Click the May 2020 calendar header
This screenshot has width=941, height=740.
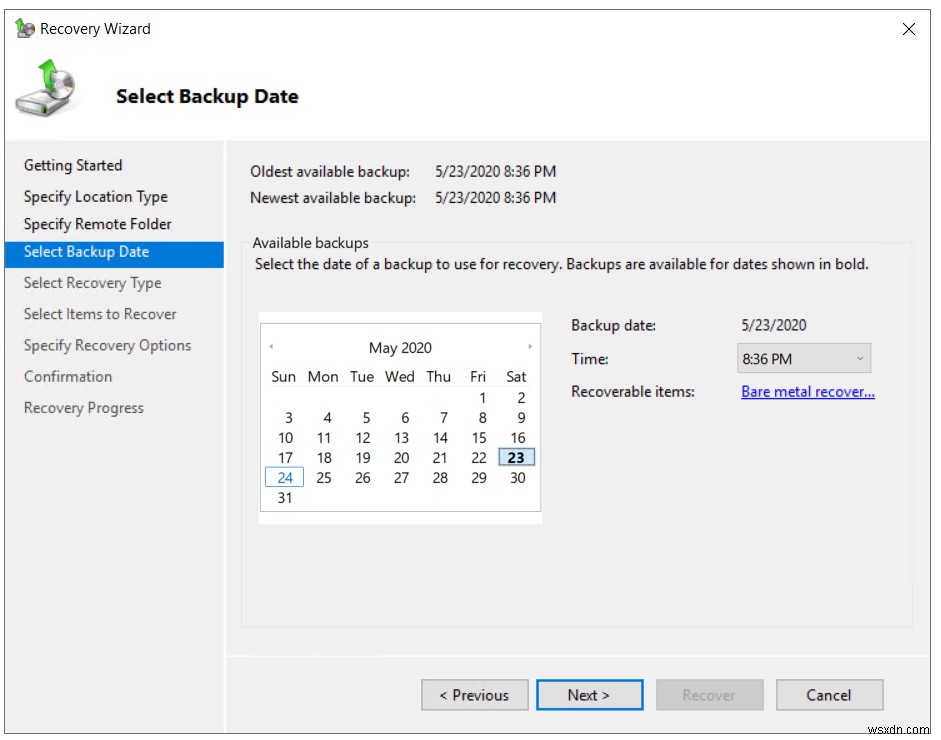click(400, 347)
